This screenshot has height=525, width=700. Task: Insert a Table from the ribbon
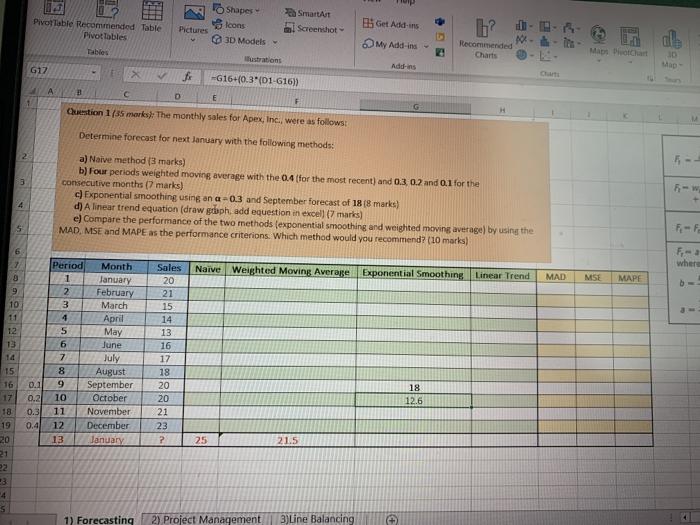pos(151,17)
